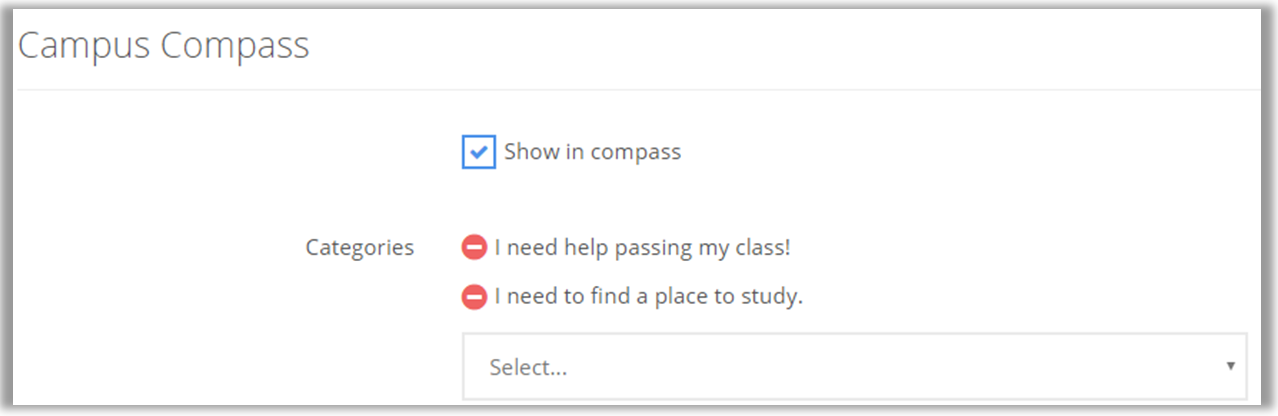This screenshot has height=416, width=1278.
Task: Select the first listed category entry row
Action: (x=642, y=247)
